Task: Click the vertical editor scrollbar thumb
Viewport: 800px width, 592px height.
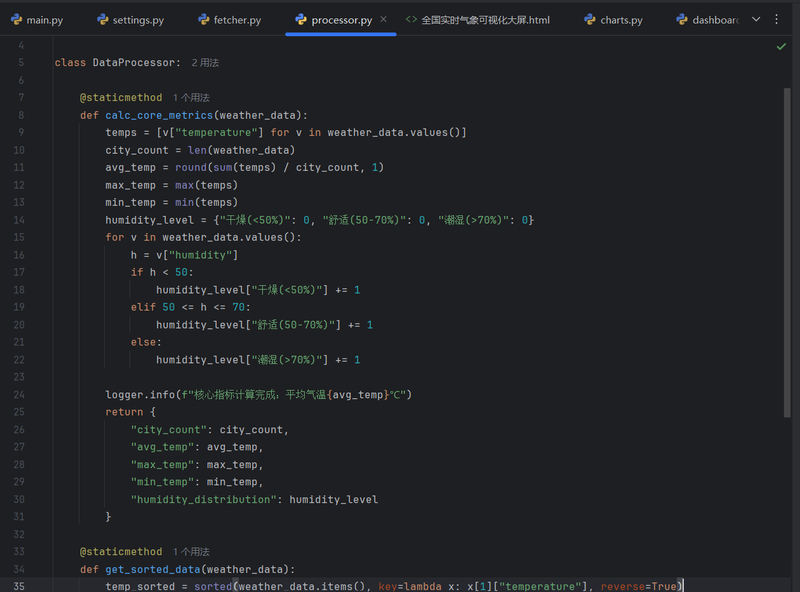Action: click(787, 253)
